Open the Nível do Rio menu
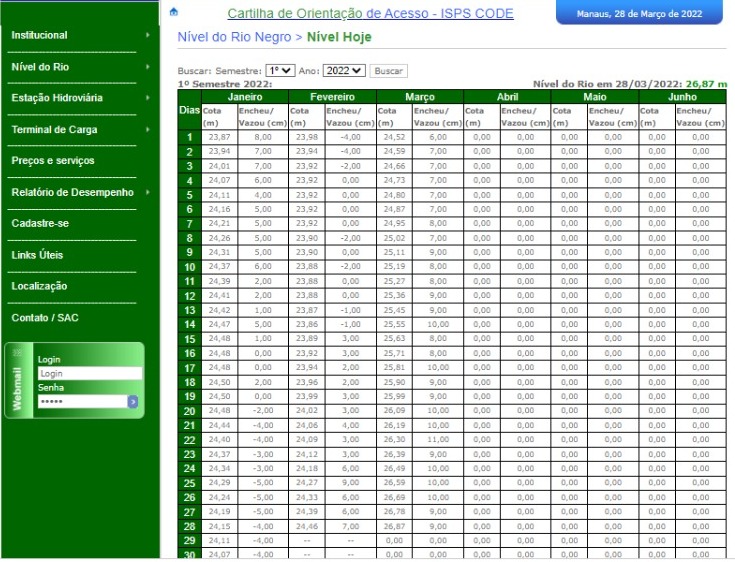Image resolution: width=735 pixels, height=562 pixels. 40,67
